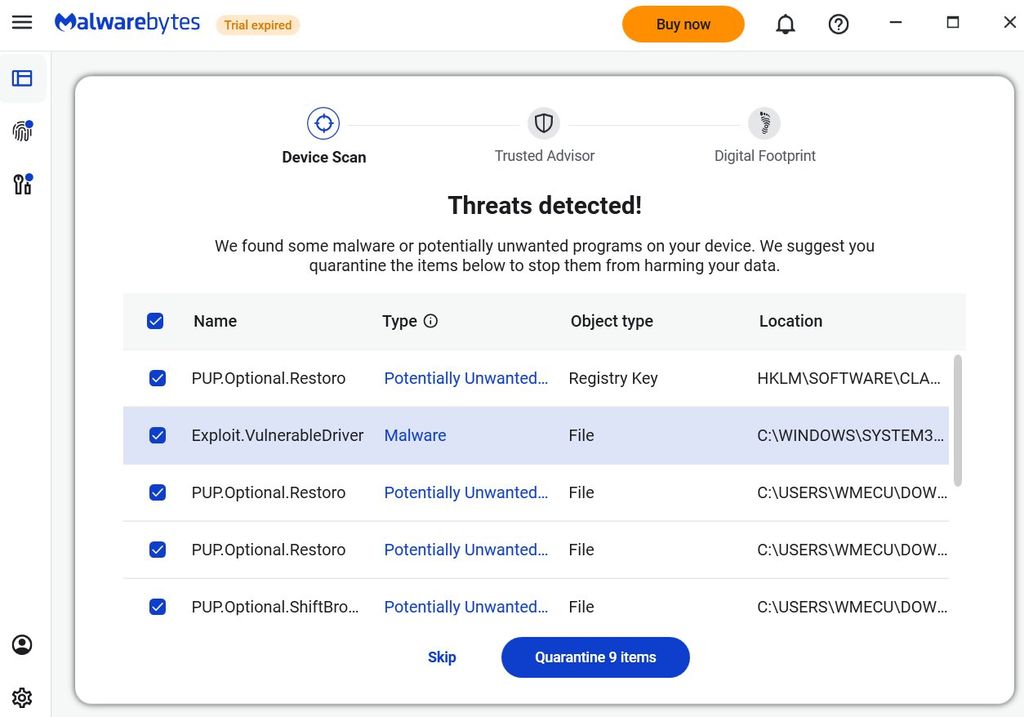Click the Quarantine 9 items button
Screen dimensions: 1024x717
595,657
